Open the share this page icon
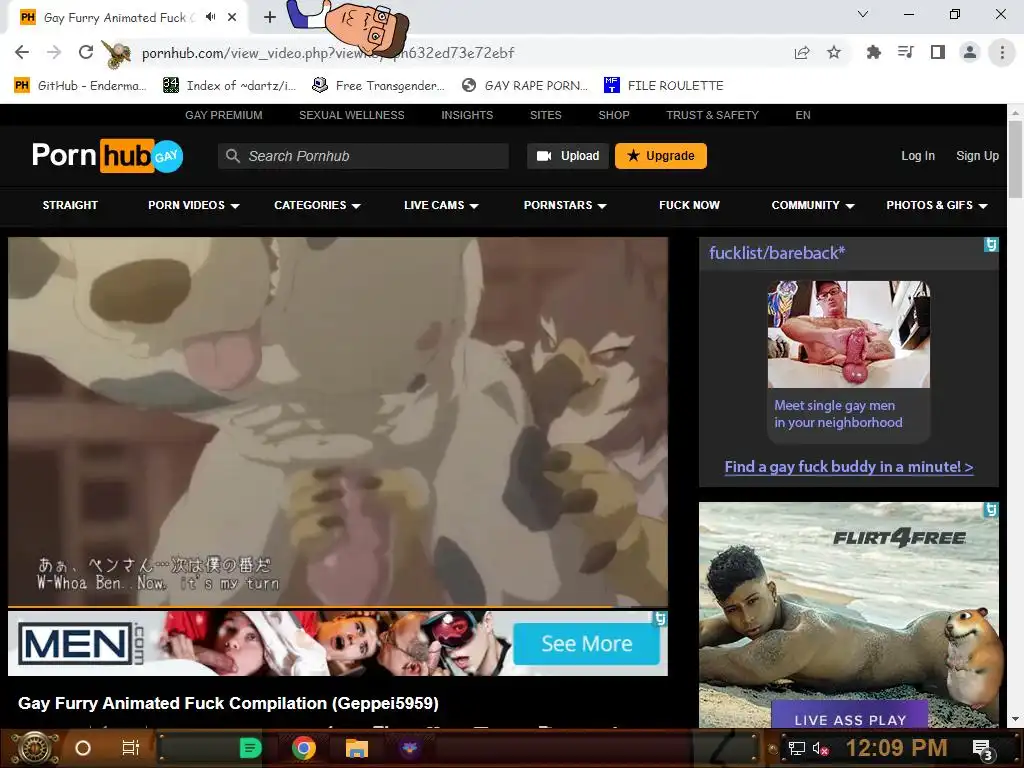The width and height of the screenshot is (1024, 768). click(x=802, y=53)
